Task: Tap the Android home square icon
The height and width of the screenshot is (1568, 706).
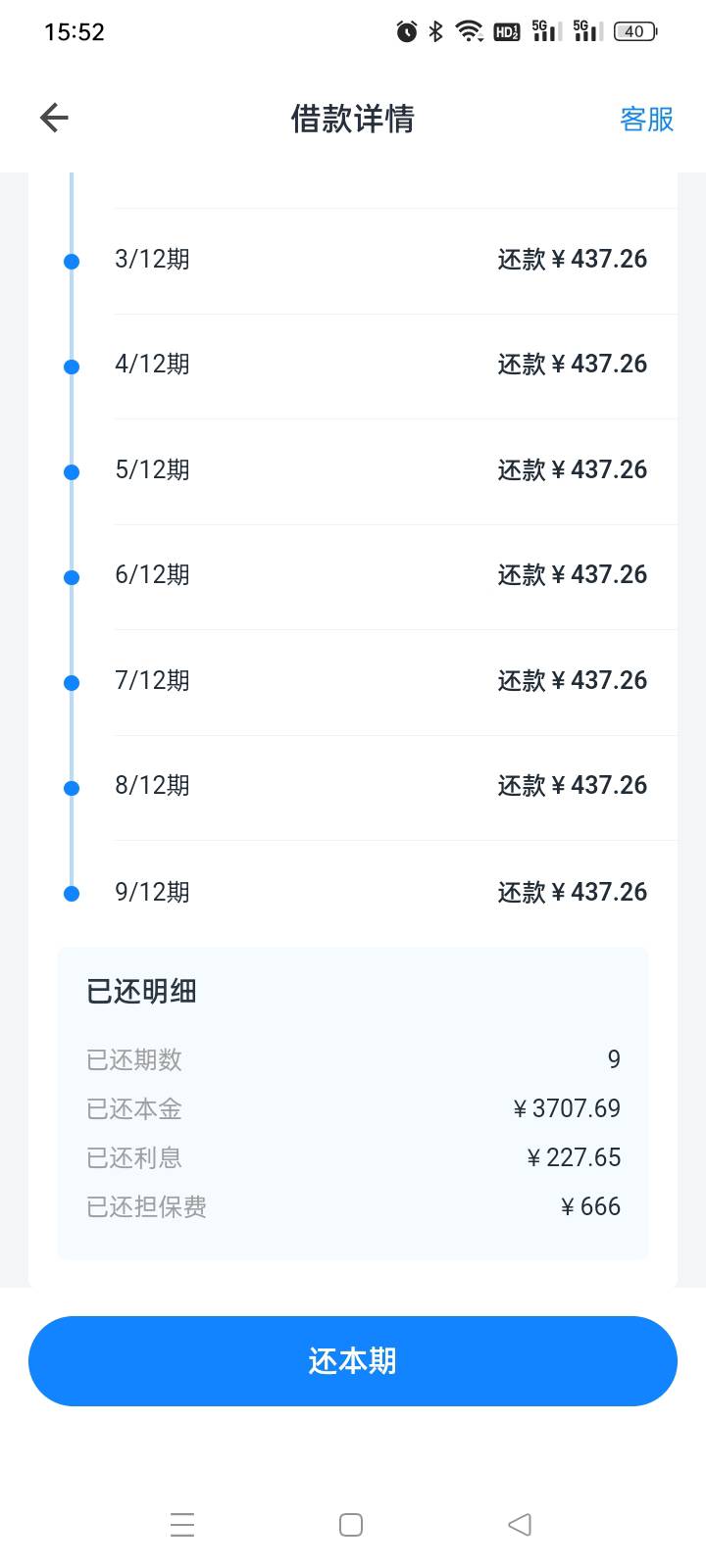Action: pyautogui.click(x=351, y=1524)
